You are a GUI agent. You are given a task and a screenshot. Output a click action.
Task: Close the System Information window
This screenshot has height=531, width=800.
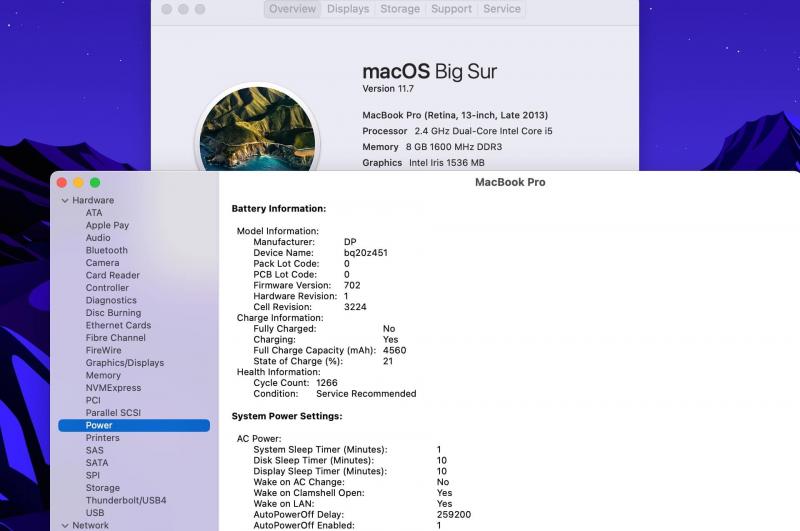62,183
